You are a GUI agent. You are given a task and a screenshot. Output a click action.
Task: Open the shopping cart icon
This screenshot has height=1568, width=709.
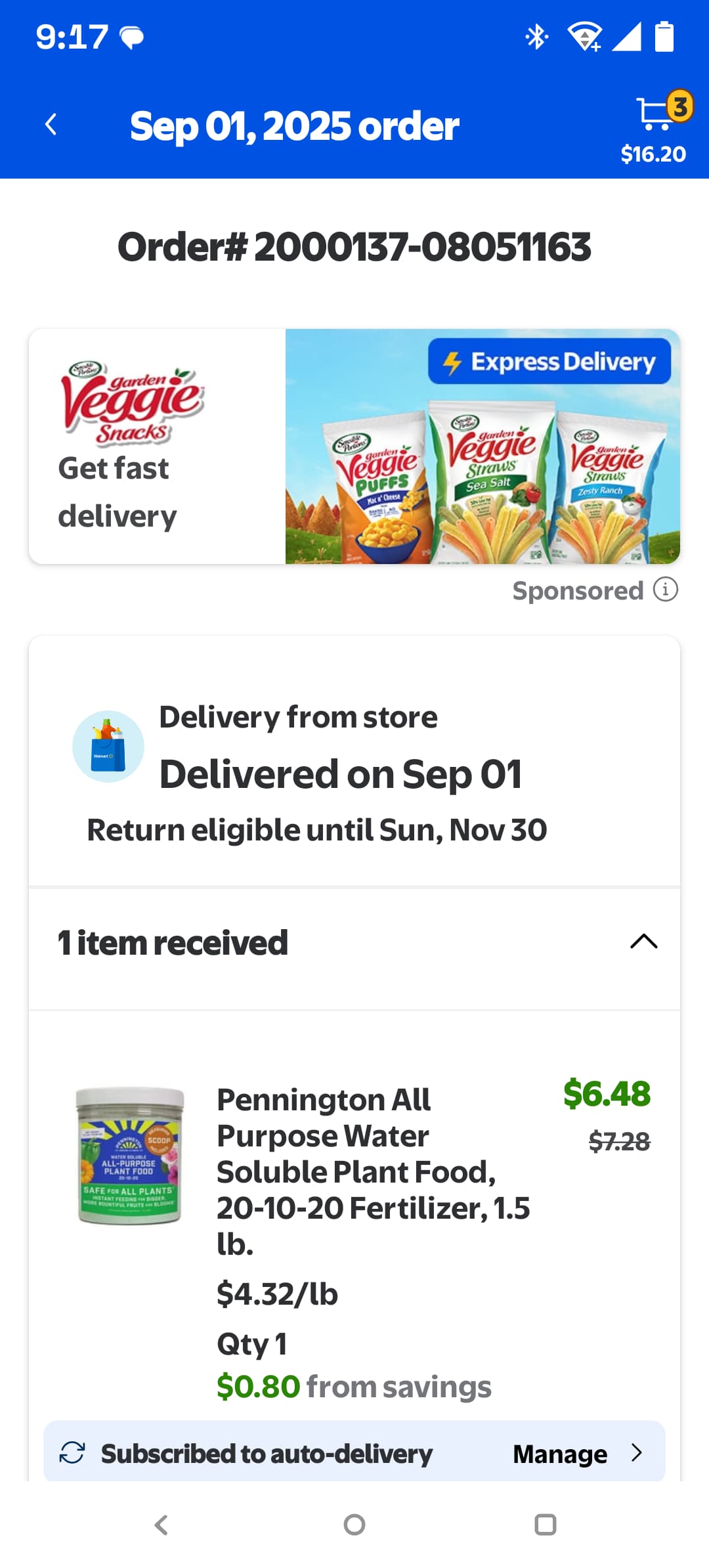tap(656, 113)
